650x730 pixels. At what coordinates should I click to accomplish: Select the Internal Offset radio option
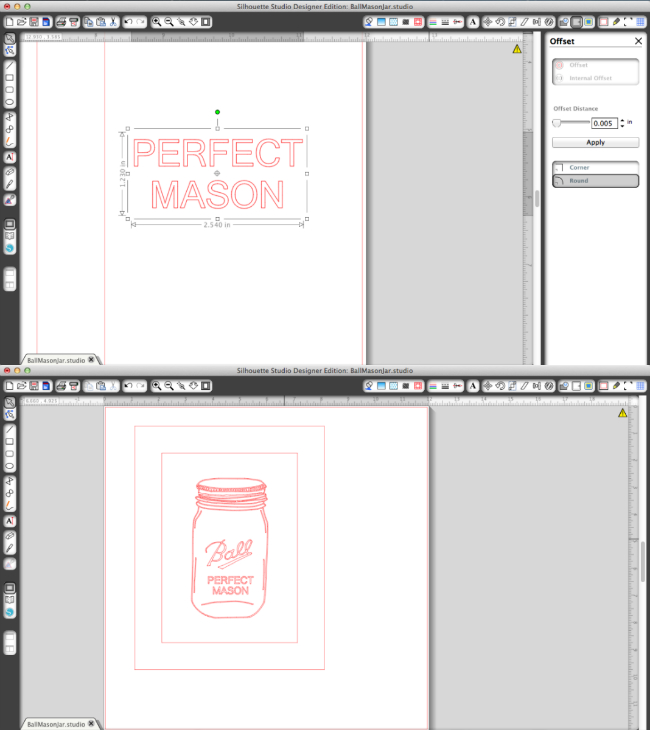pyautogui.click(x=596, y=78)
